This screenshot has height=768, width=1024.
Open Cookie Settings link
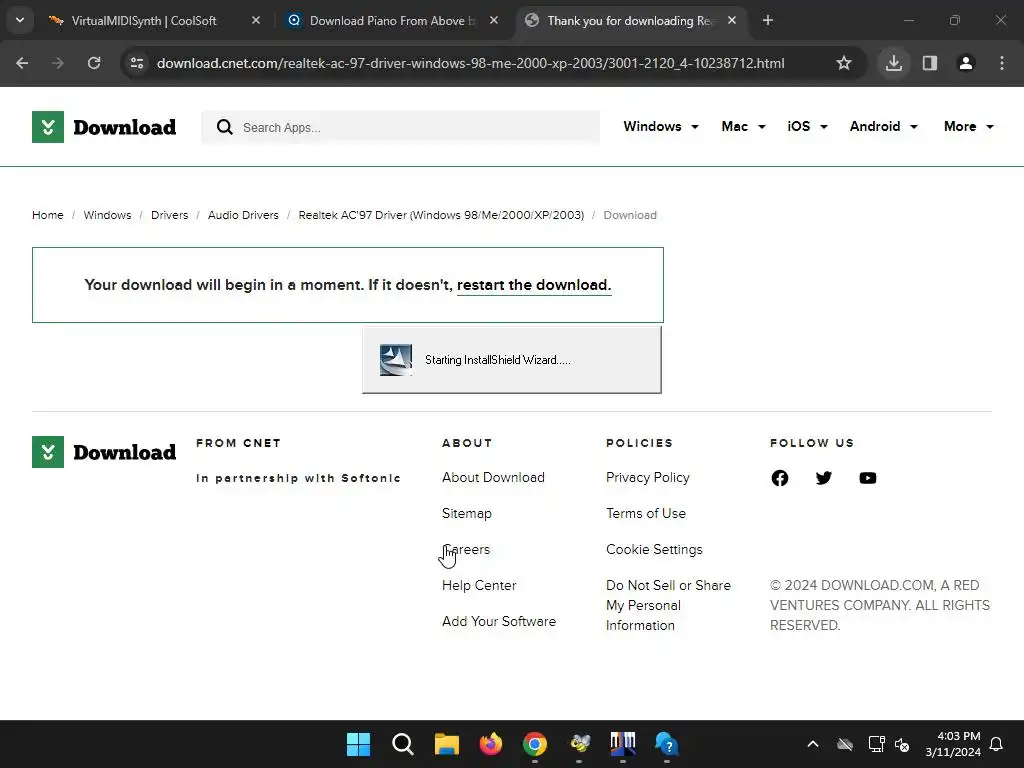click(x=654, y=549)
